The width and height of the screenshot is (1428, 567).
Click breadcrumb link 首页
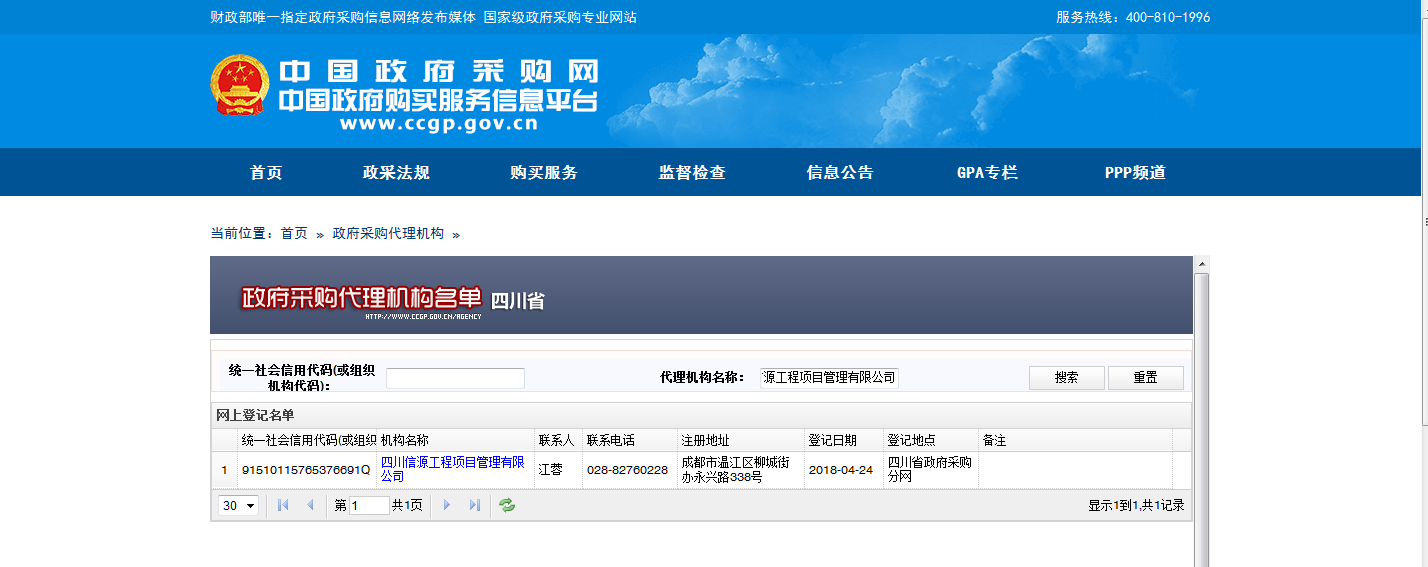294,233
